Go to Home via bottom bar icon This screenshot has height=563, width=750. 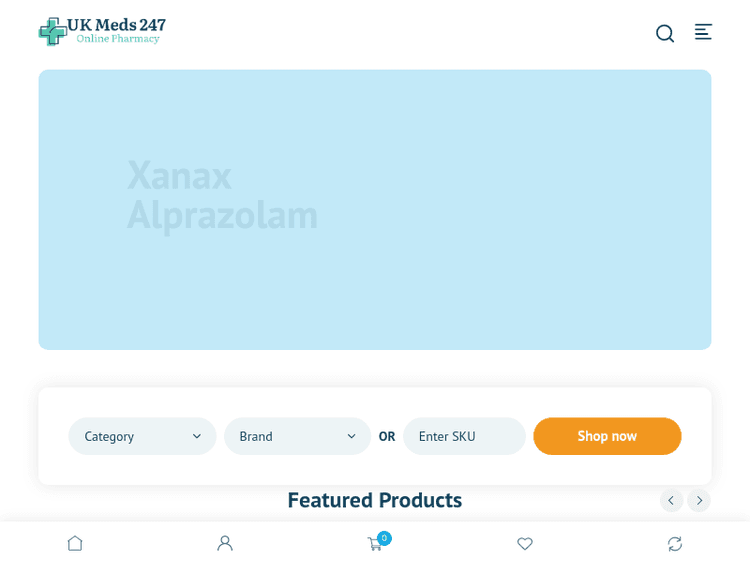click(75, 543)
